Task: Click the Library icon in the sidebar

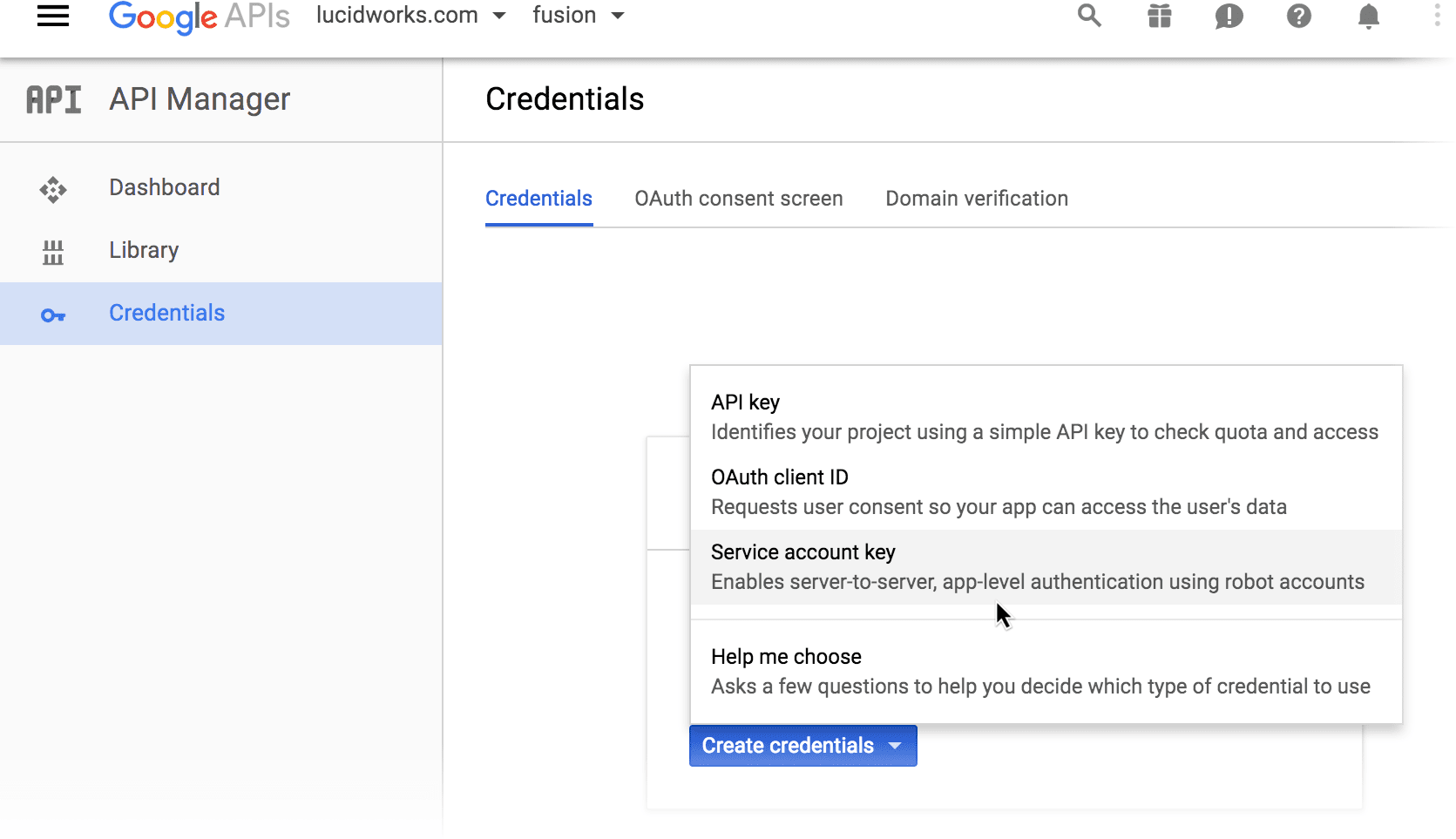Action: tap(53, 252)
